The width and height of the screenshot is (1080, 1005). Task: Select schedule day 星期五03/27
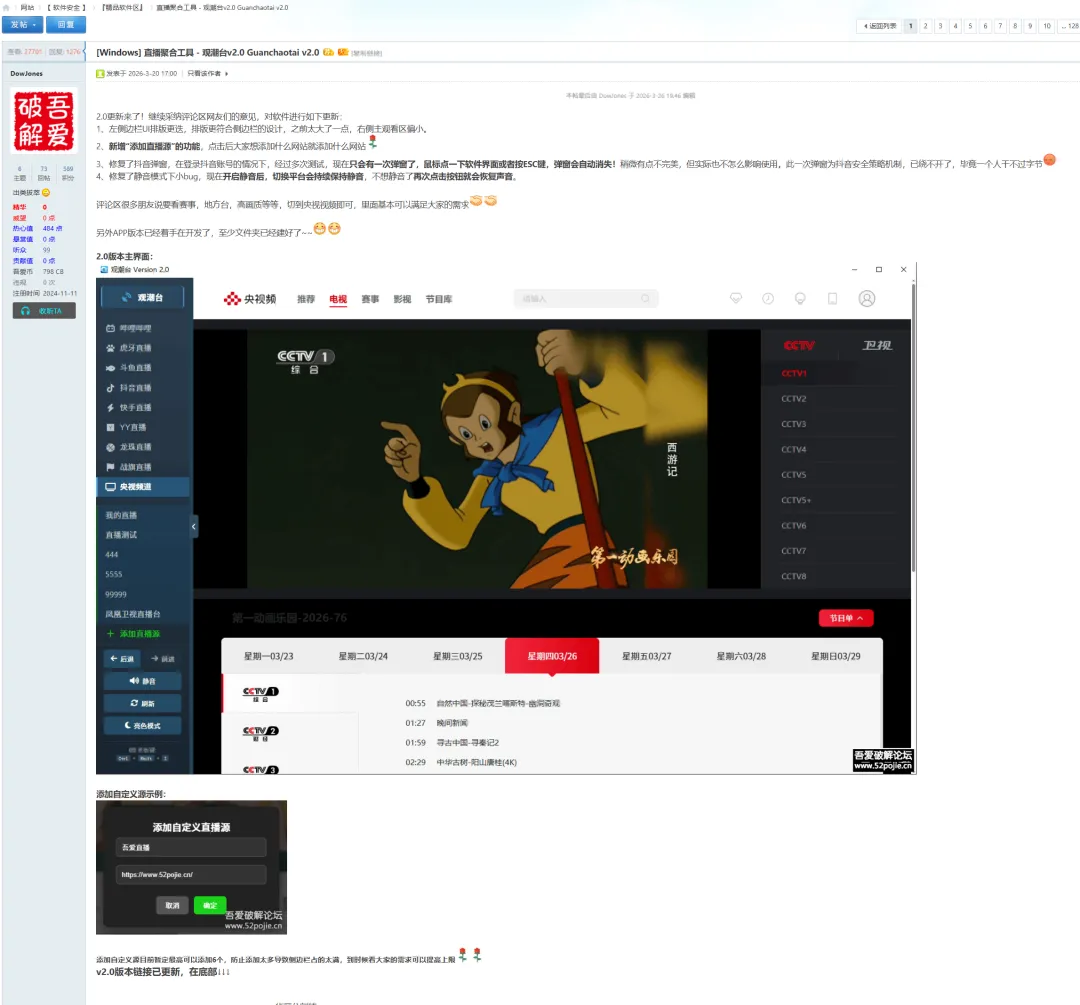pos(647,656)
